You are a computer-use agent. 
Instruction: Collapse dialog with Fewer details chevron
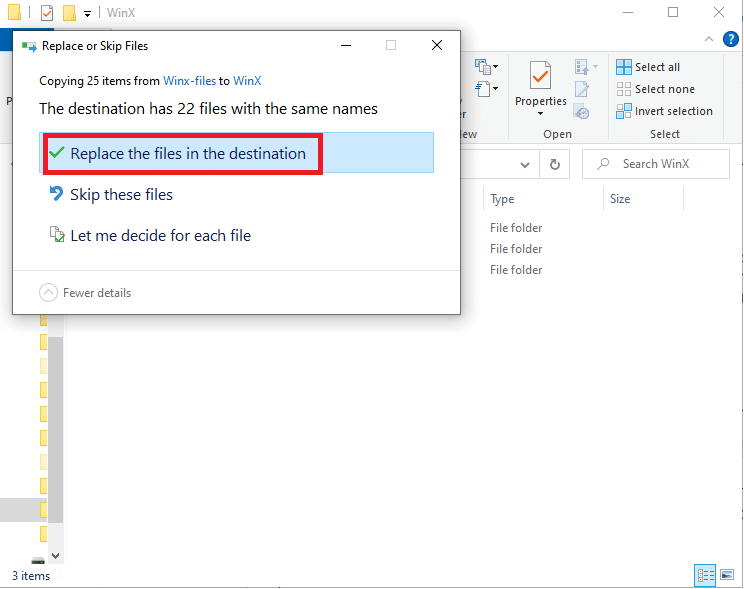tap(48, 293)
